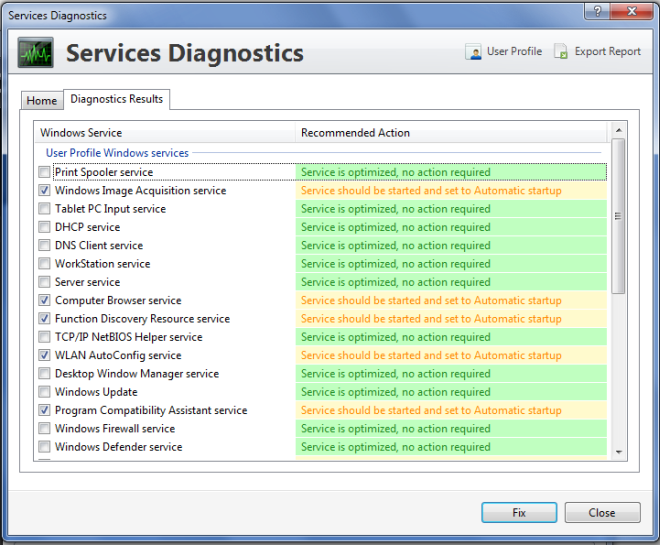This screenshot has height=545, width=660.
Task: Click the scrollbar up arrow
Action: 618,130
